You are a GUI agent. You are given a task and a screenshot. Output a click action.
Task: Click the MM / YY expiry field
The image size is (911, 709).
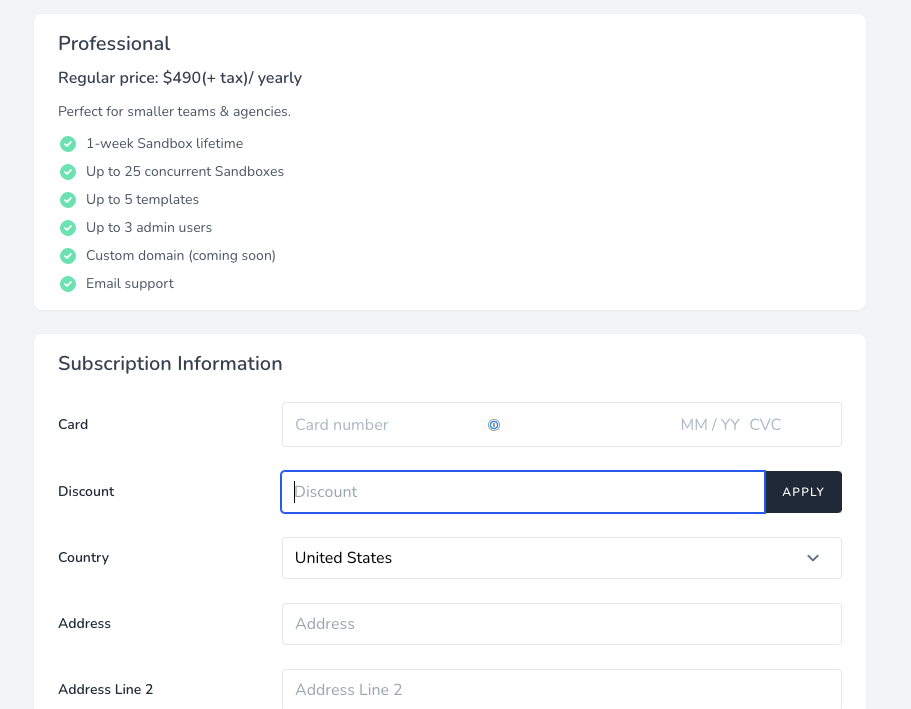[x=709, y=425]
